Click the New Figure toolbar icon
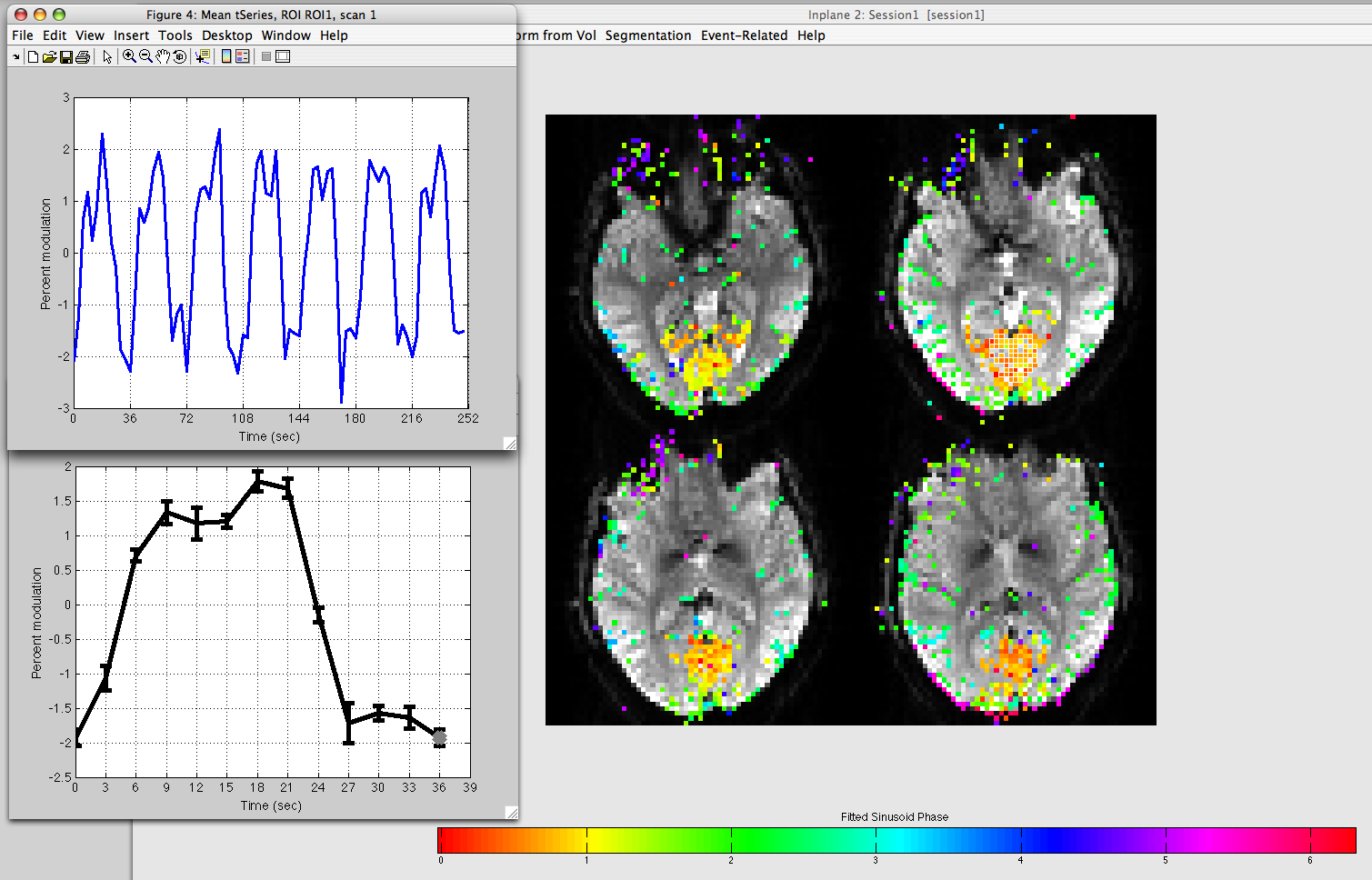 pos(33,56)
